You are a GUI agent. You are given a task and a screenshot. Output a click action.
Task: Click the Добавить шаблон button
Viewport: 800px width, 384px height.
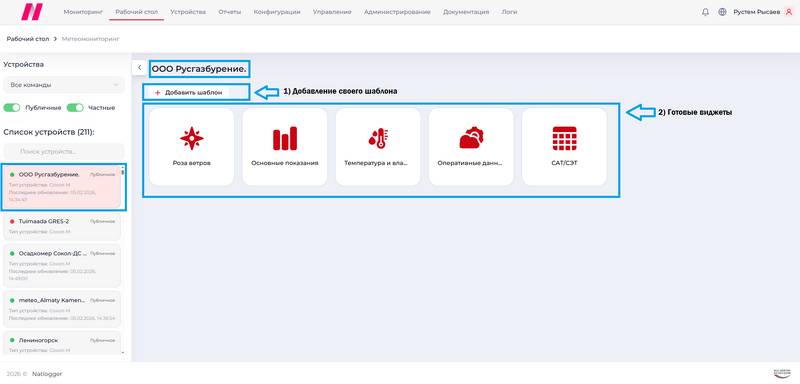pyautogui.click(x=188, y=93)
